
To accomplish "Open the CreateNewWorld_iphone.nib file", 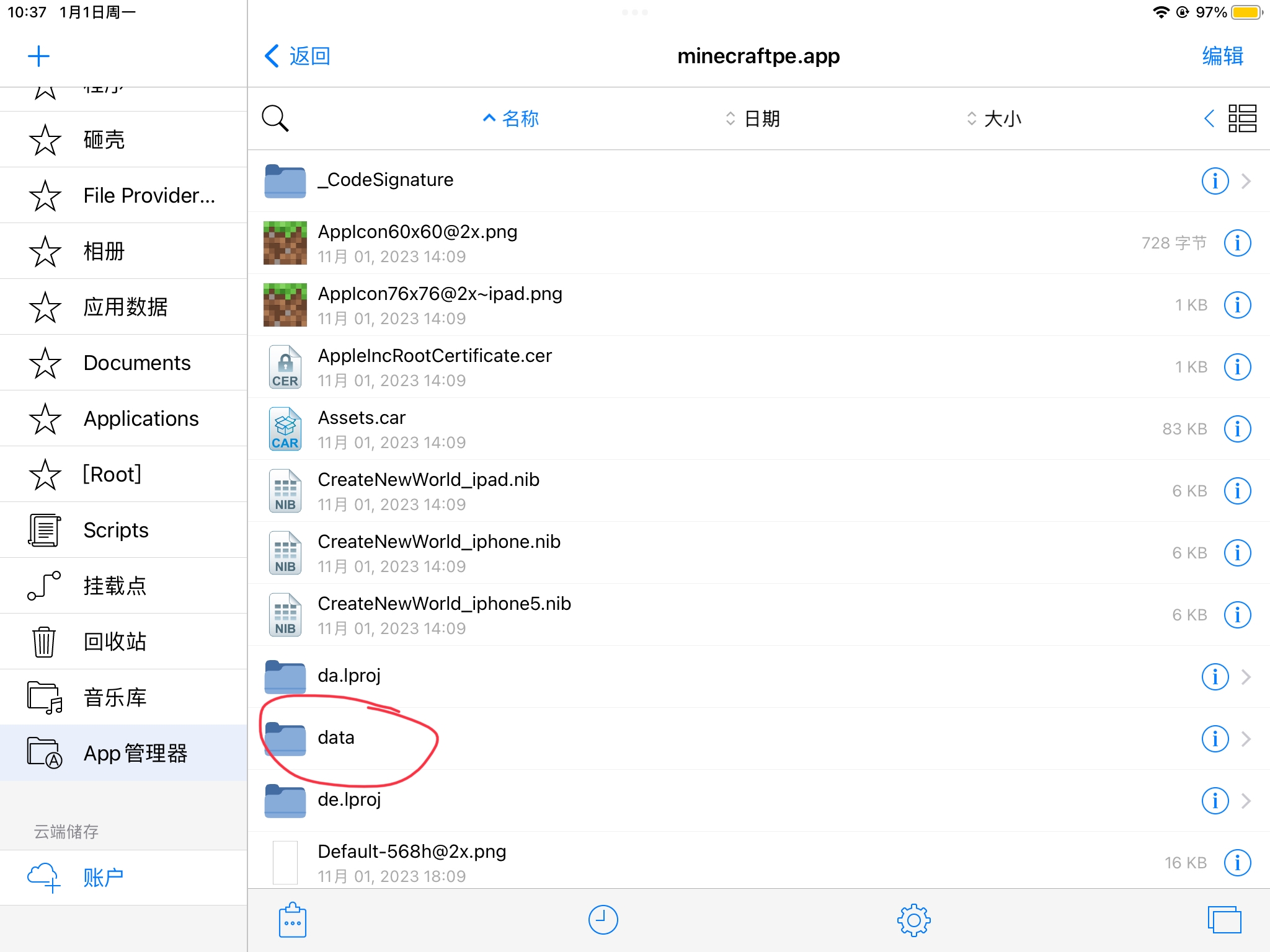I will point(759,553).
